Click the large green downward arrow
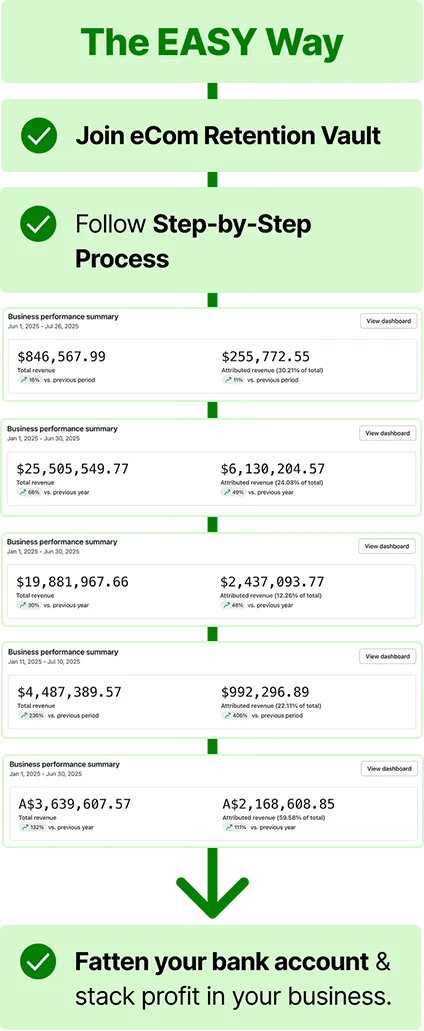Screen dimensions: 424x1031 [212, 884]
